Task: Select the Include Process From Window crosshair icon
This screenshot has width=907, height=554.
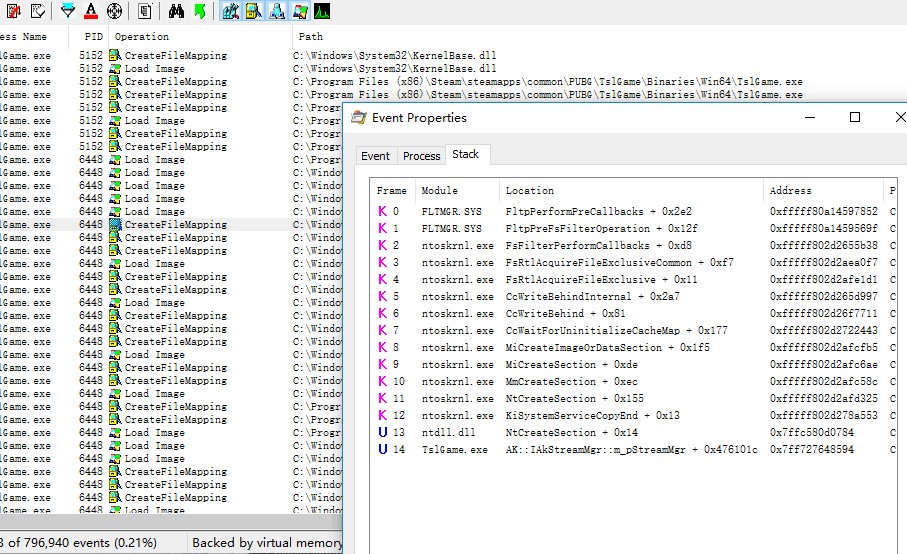Action: [115, 11]
